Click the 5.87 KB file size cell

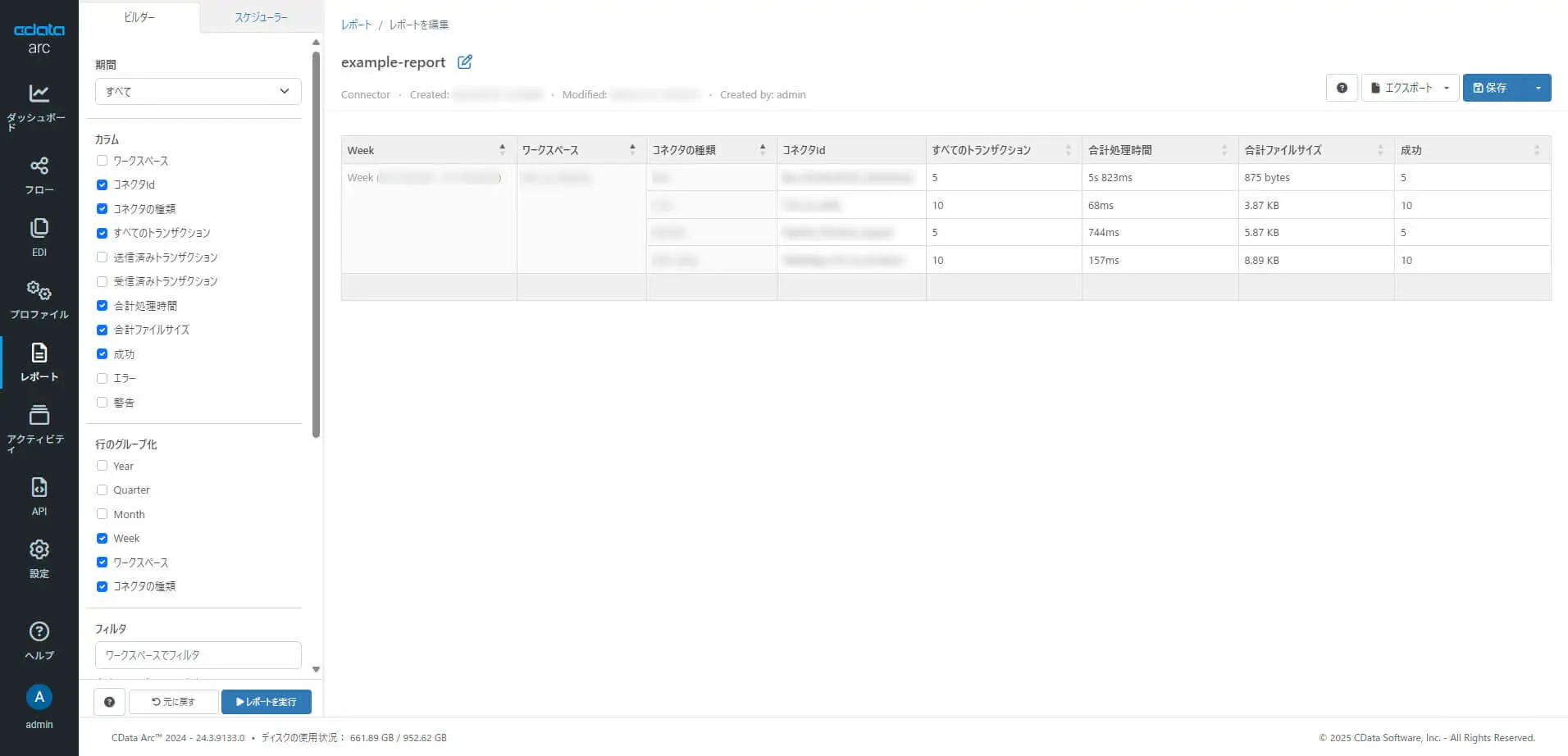click(1316, 232)
